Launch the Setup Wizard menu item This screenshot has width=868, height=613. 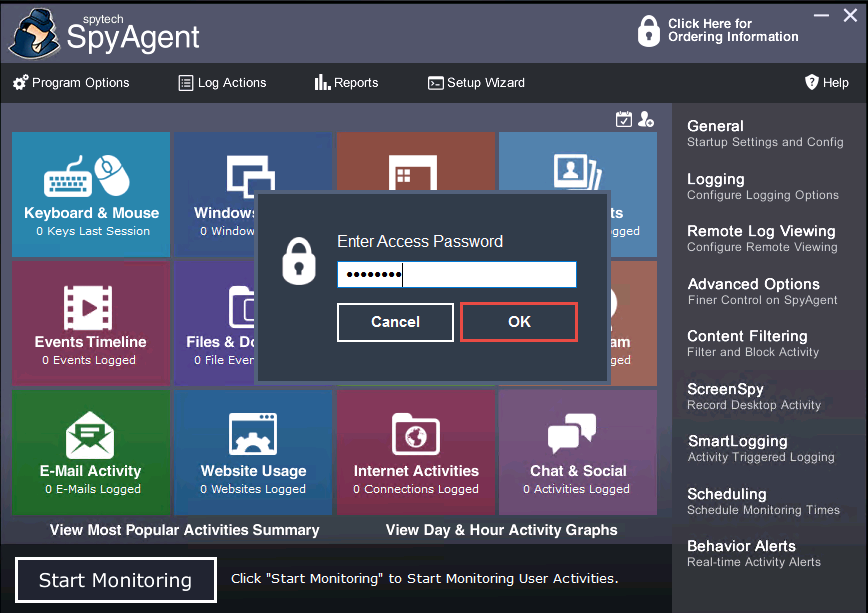[477, 83]
